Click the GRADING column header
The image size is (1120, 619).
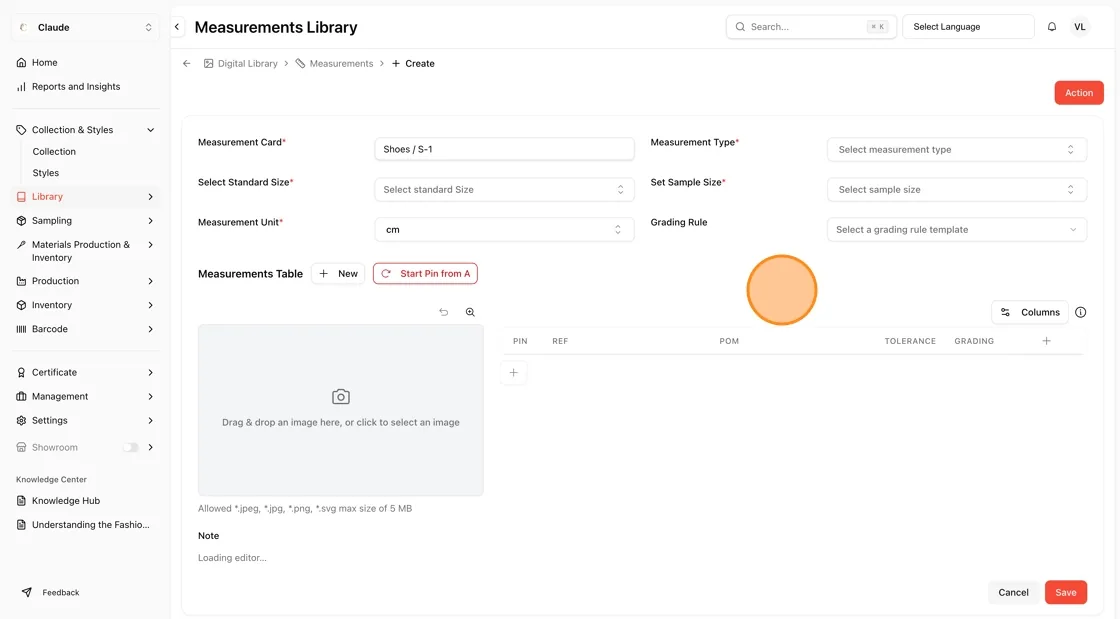pos(974,341)
